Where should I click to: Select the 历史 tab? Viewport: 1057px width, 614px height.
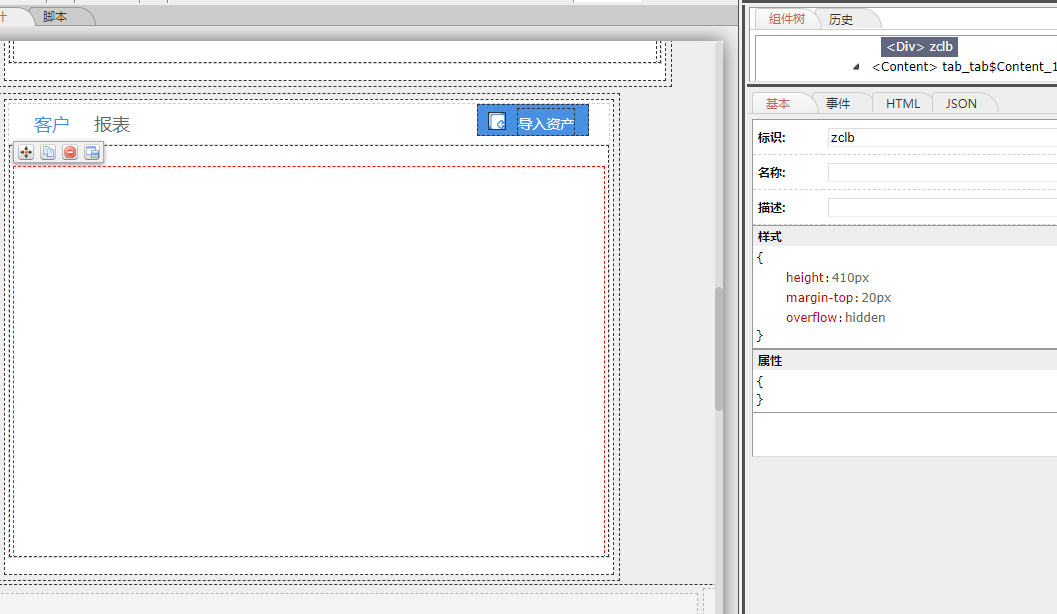[x=841, y=20]
